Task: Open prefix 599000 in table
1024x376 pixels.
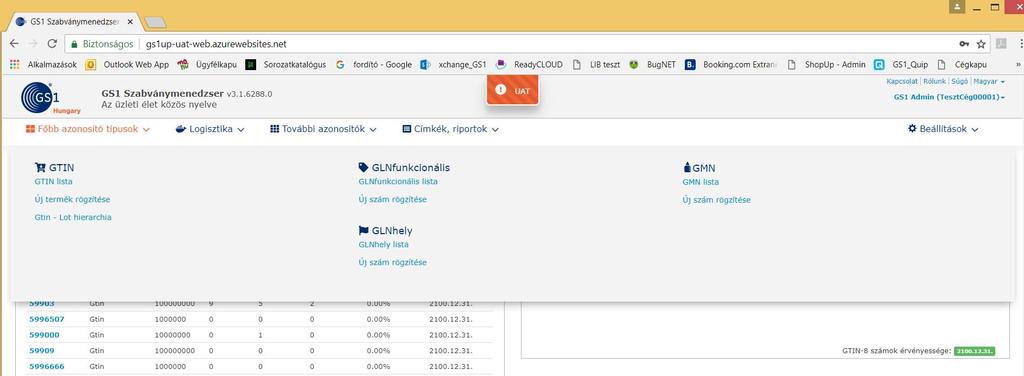Action: click(x=44, y=335)
